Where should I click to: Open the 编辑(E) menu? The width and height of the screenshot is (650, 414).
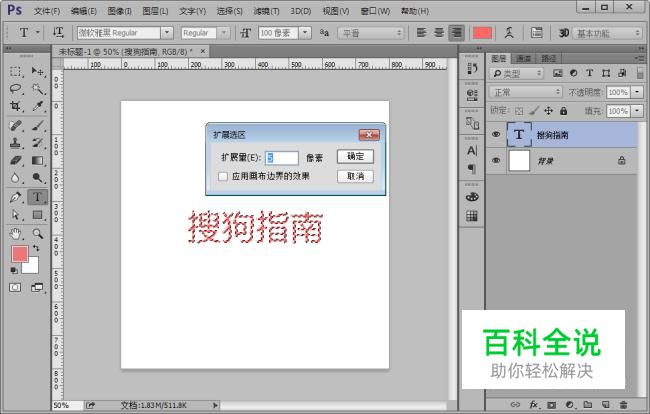(84, 11)
